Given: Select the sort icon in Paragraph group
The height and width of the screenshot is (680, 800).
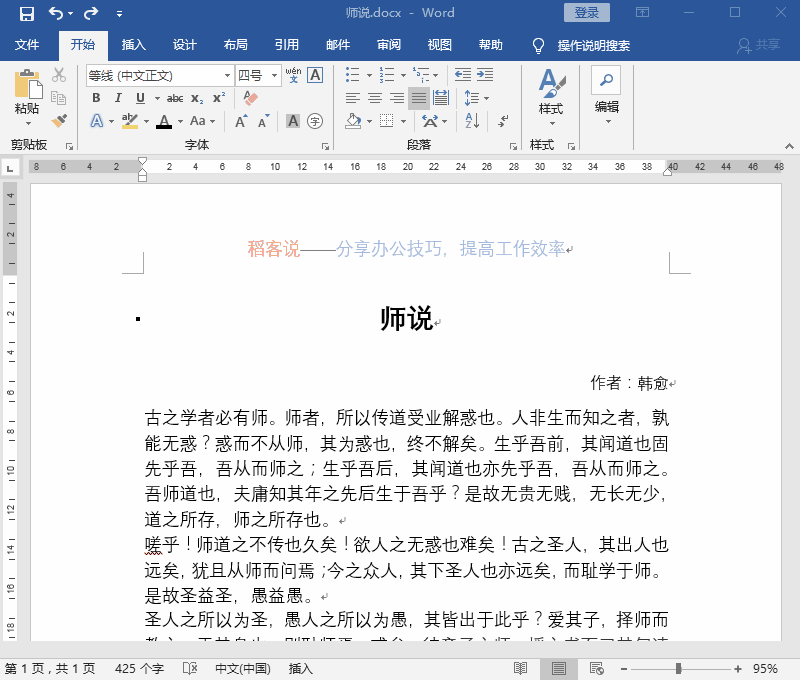Looking at the screenshot, I should click(471, 119).
